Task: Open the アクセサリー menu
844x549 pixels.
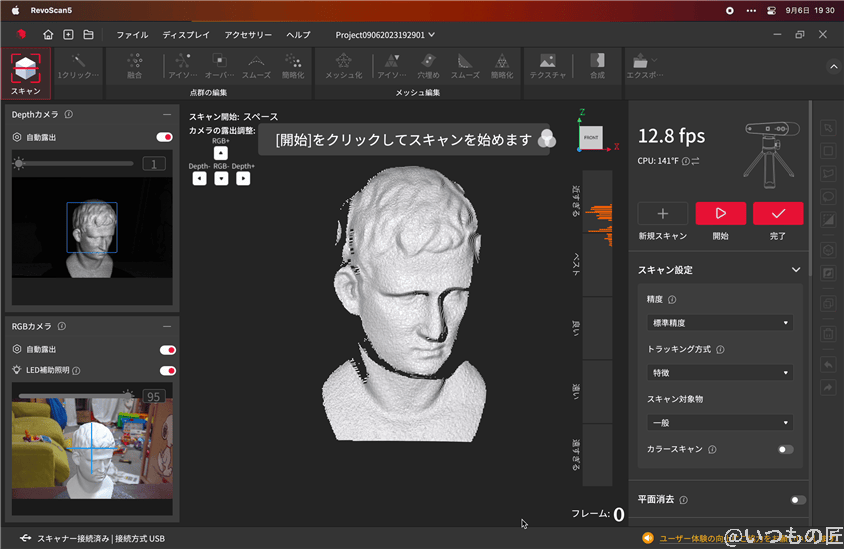Action: click(x=247, y=35)
